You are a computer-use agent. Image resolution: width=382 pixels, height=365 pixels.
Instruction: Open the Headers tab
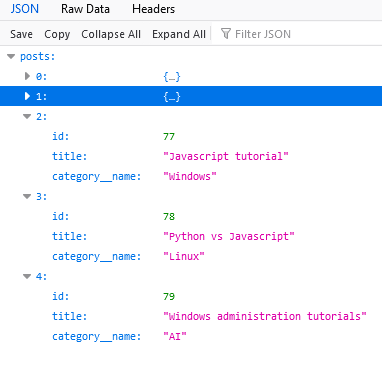click(153, 9)
